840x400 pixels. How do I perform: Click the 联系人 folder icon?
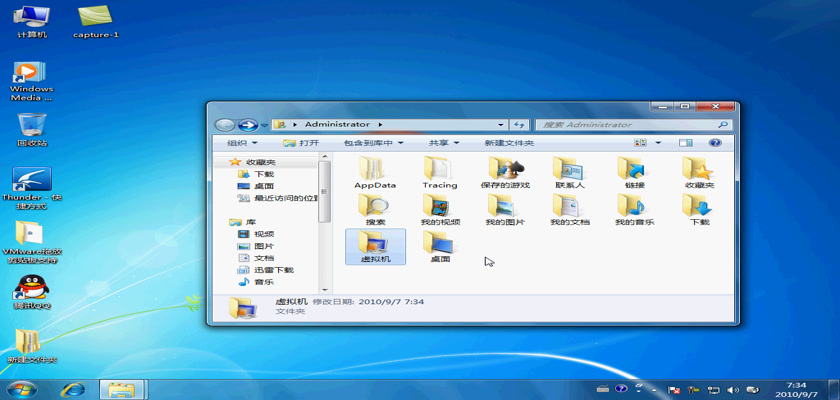[569, 168]
